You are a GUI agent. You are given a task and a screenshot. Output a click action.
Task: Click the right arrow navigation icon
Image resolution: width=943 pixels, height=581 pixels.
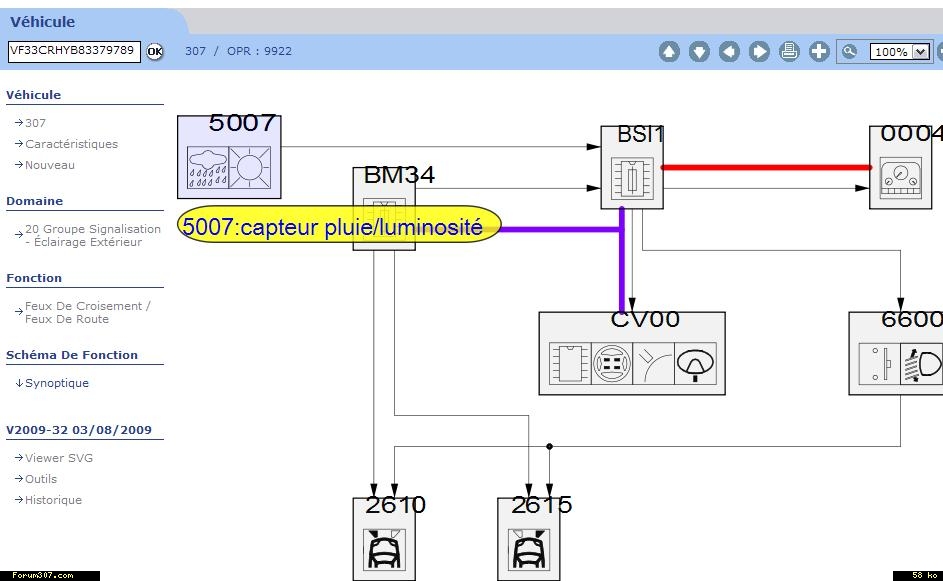pos(759,52)
